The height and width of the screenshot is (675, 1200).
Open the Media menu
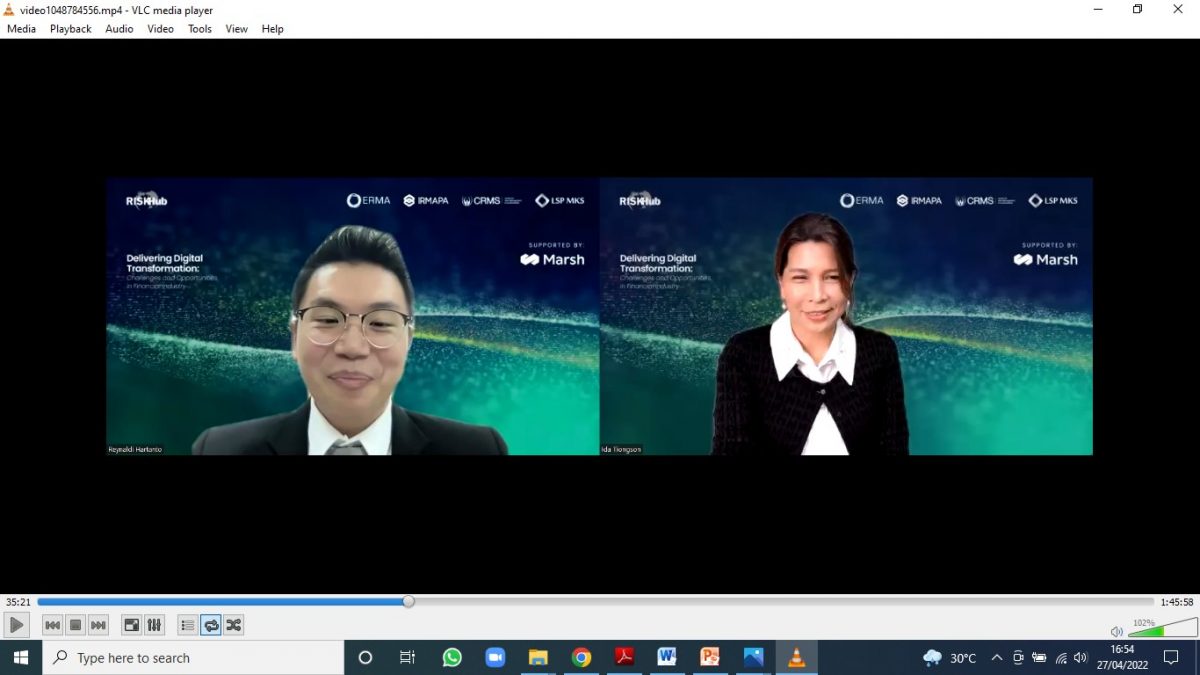point(21,29)
